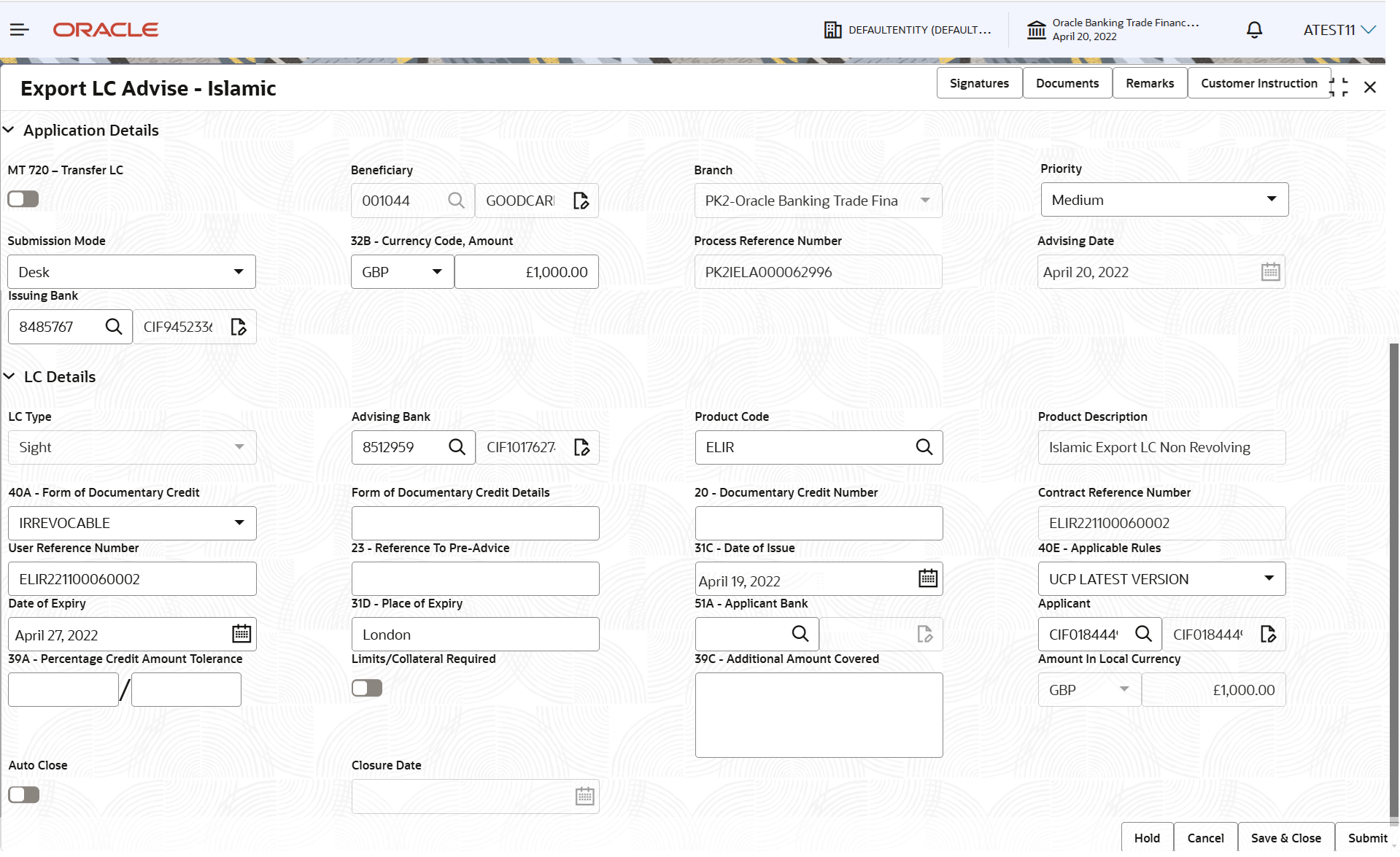Image resolution: width=1400 pixels, height=857 pixels.
Task: Open Advising Date calendar picker
Action: (x=1270, y=272)
